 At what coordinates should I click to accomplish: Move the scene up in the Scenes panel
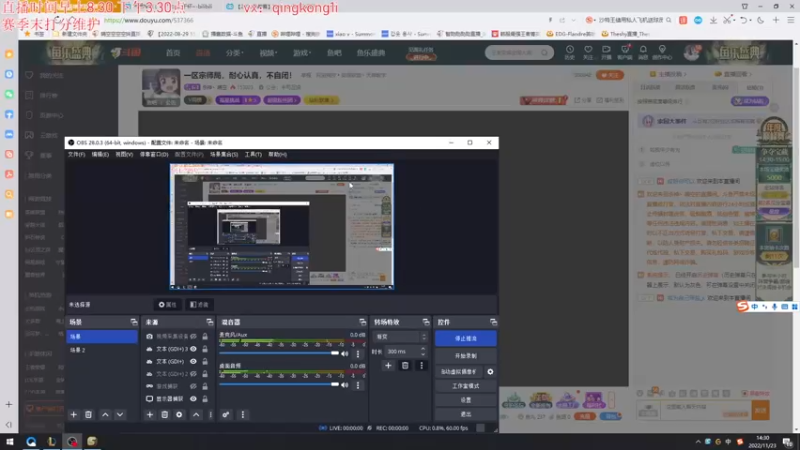(x=105, y=415)
